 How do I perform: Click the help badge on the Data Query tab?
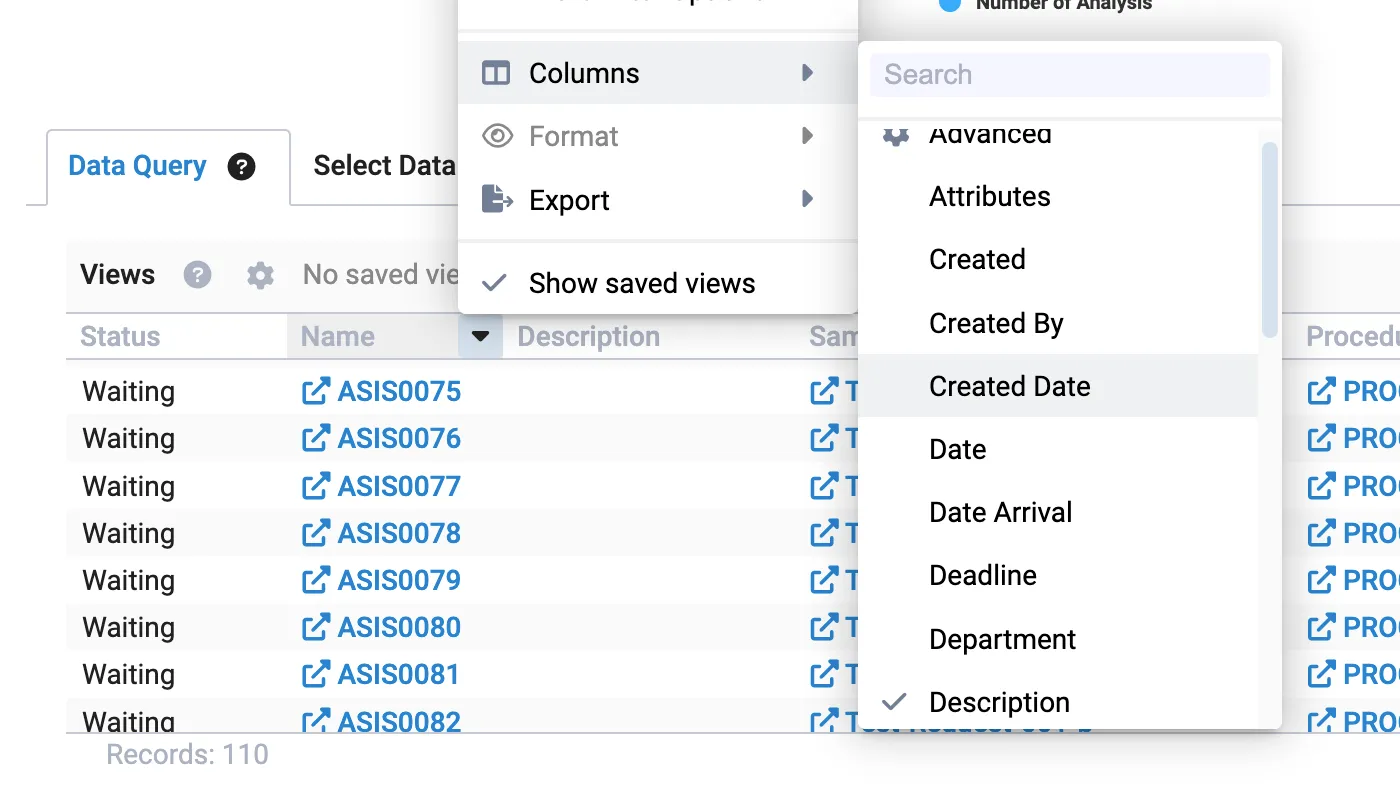pyautogui.click(x=242, y=167)
